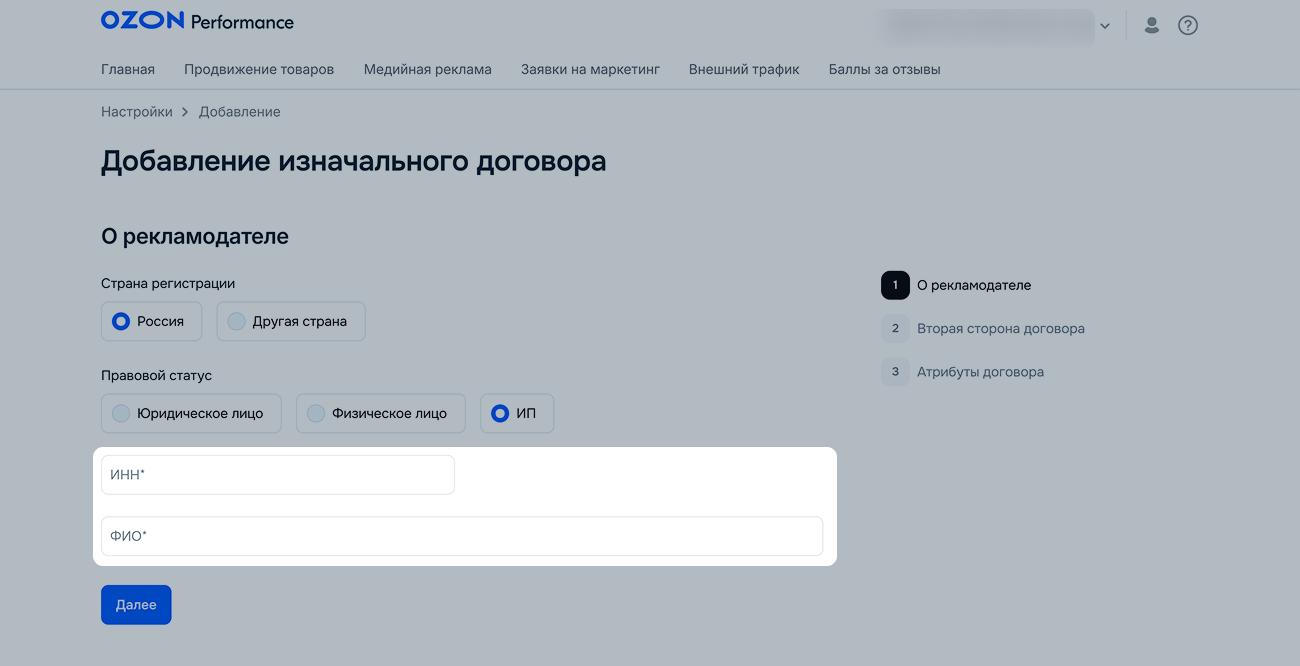Open the Внешний трафик section
The width and height of the screenshot is (1300, 666).
pyautogui.click(x=744, y=69)
